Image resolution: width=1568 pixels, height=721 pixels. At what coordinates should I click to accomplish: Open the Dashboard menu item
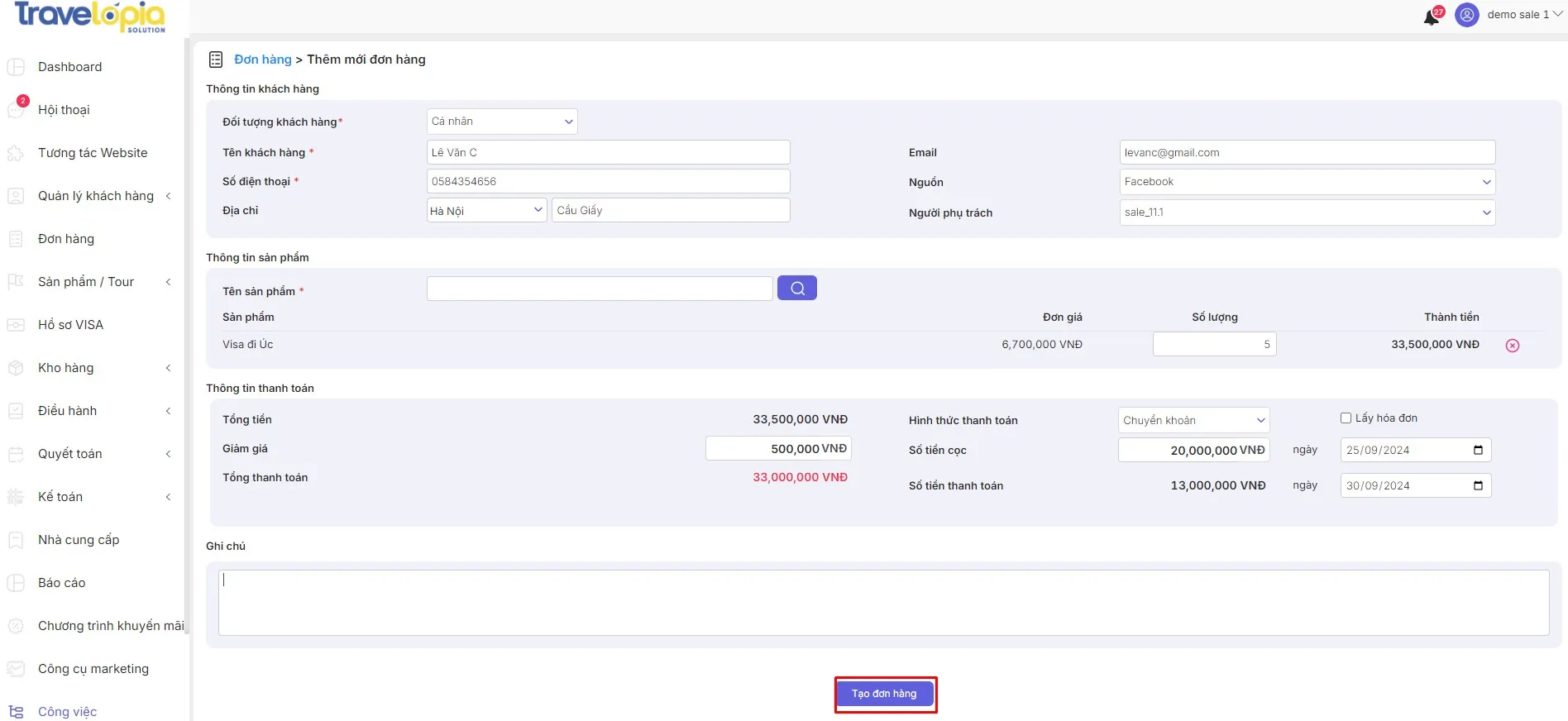coord(70,67)
